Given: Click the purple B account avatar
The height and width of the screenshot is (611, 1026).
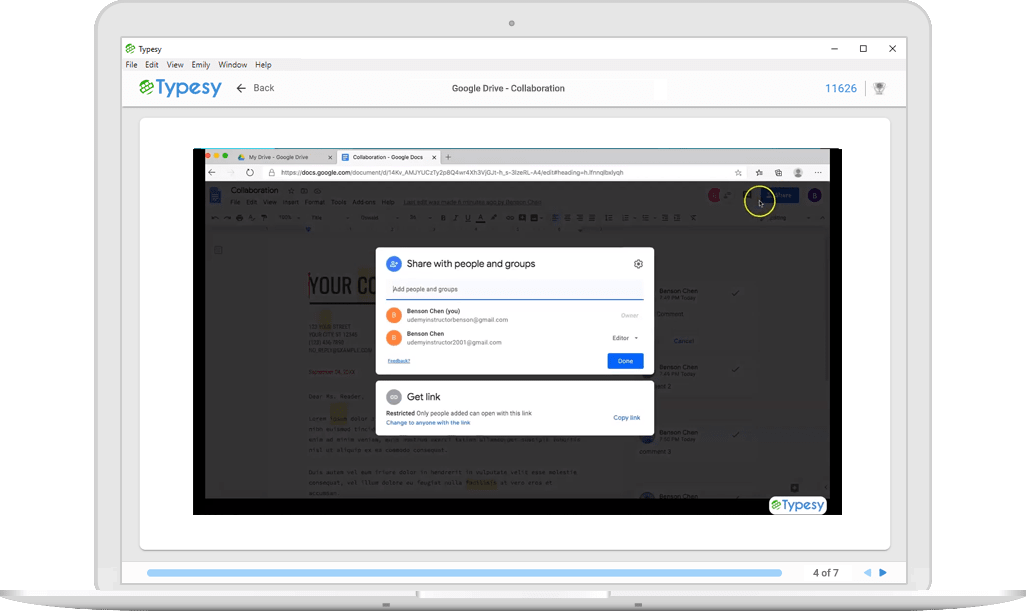Looking at the screenshot, I should (x=814, y=195).
